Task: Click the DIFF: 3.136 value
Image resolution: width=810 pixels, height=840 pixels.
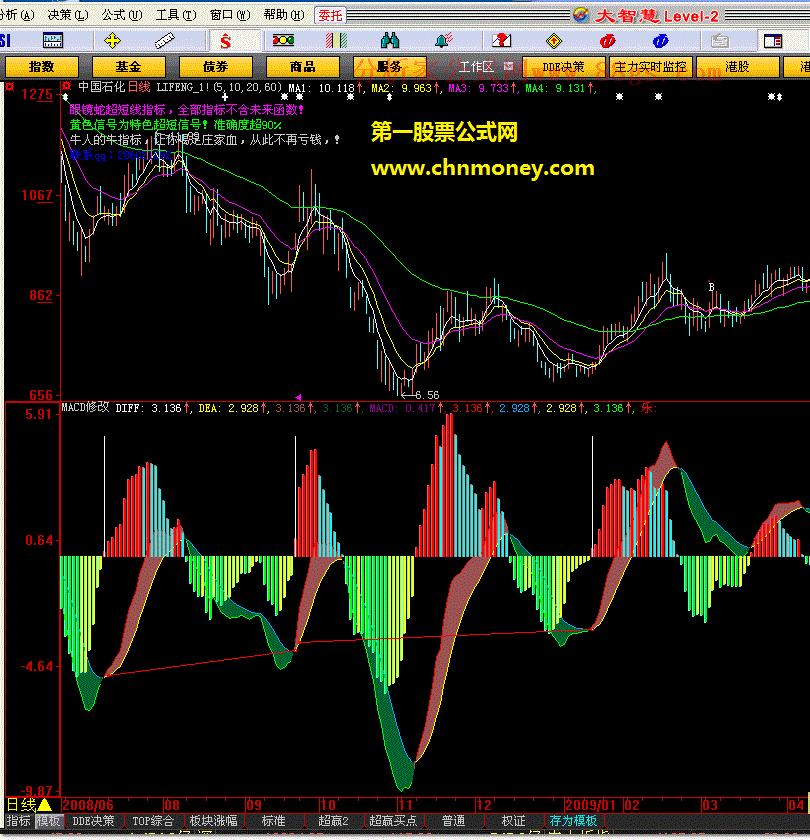Action: [x=148, y=408]
